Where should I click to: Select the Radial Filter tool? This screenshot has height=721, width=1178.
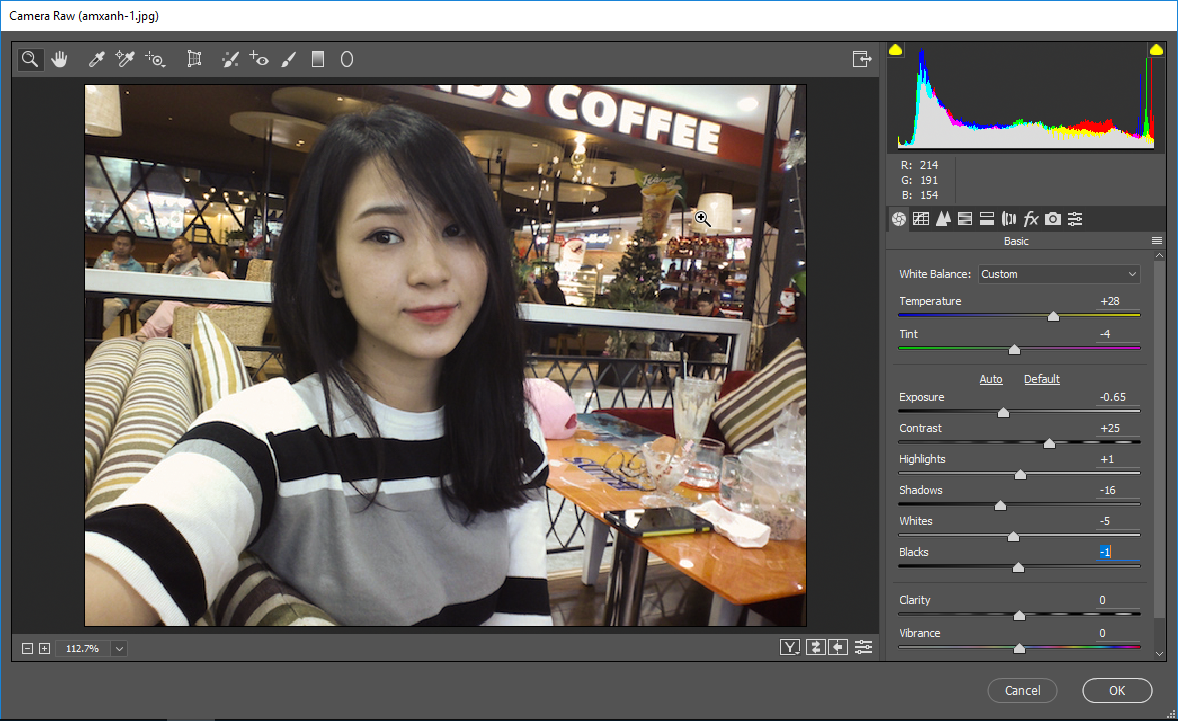click(346, 59)
